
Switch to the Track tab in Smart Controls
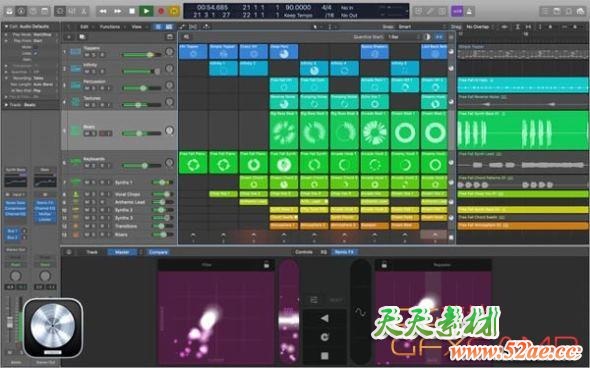coord(92,252)
